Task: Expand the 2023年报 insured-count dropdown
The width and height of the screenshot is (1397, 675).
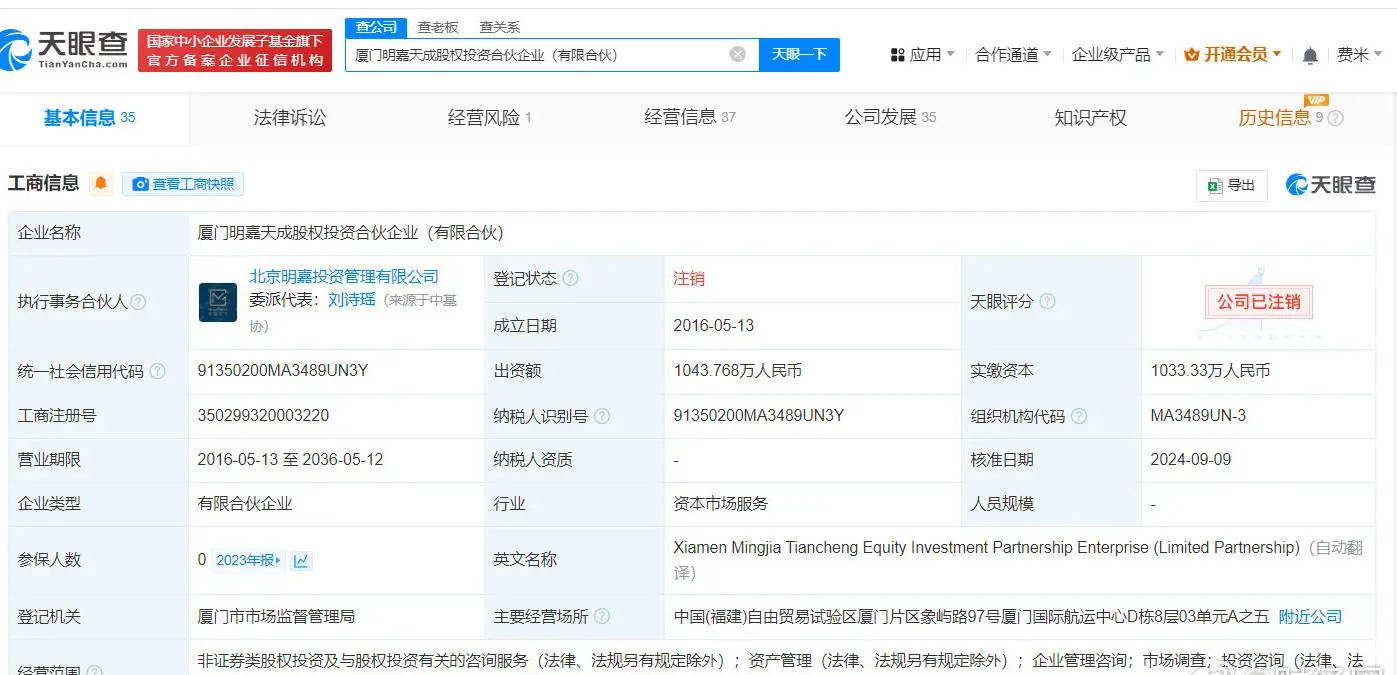Action: point(249,561)
